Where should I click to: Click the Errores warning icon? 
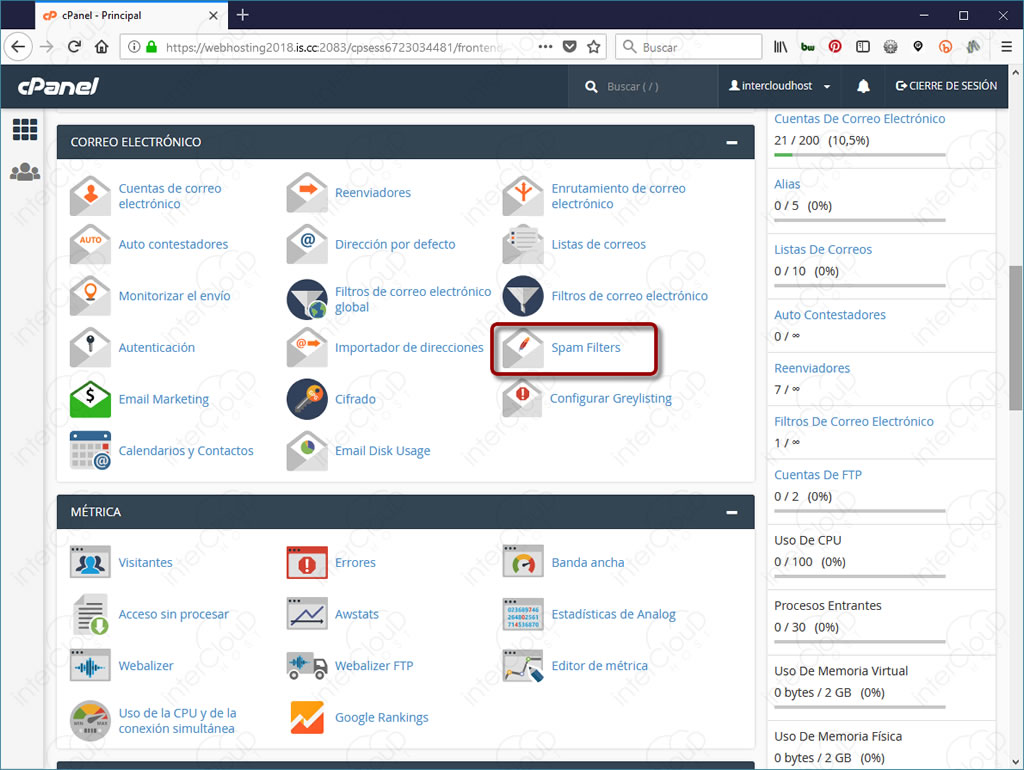point(307,562)
